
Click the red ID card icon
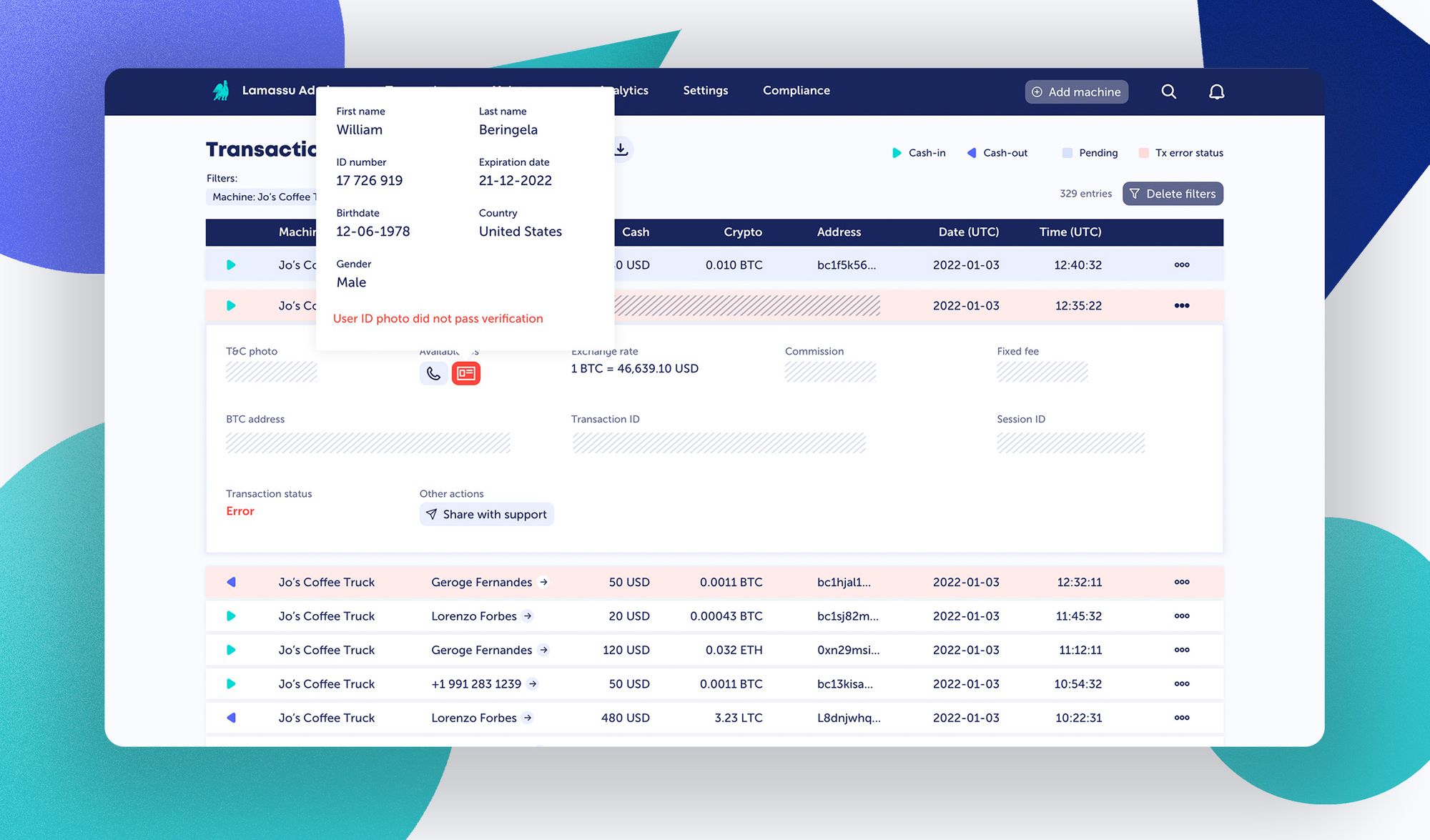[466, 373]
